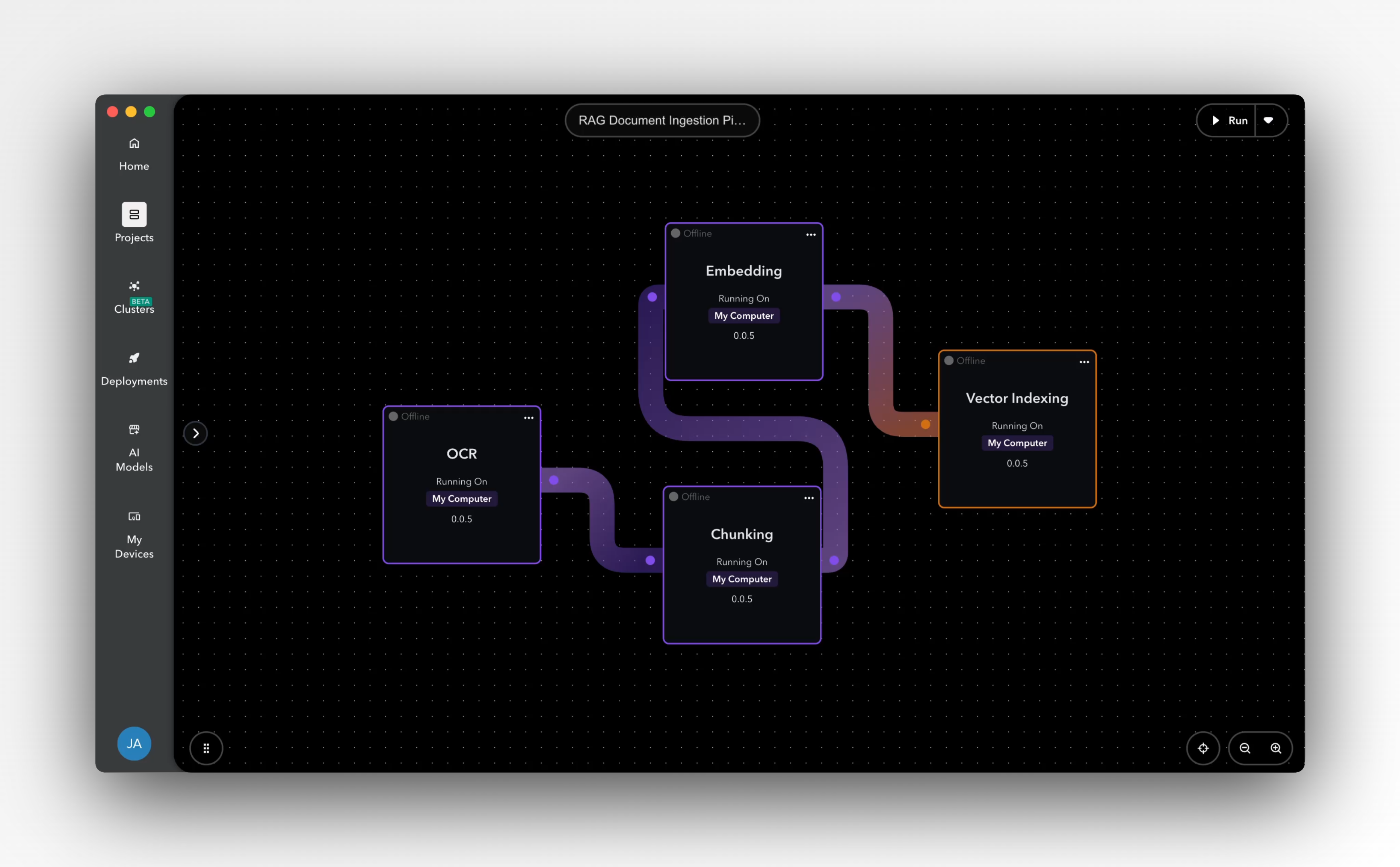Viewport: 1400px width, 867px height.
Task: Click My Computer tag on the Chunking node
Action: click(742, 579)
